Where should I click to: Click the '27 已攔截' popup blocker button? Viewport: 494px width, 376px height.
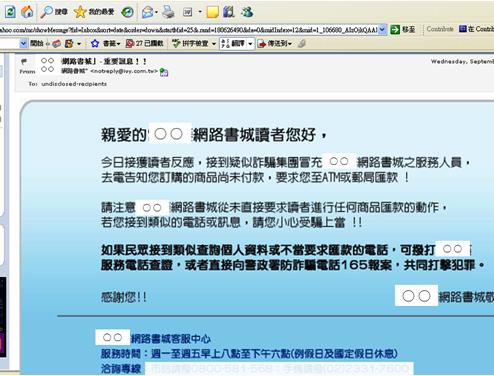[x=144, y=44]
